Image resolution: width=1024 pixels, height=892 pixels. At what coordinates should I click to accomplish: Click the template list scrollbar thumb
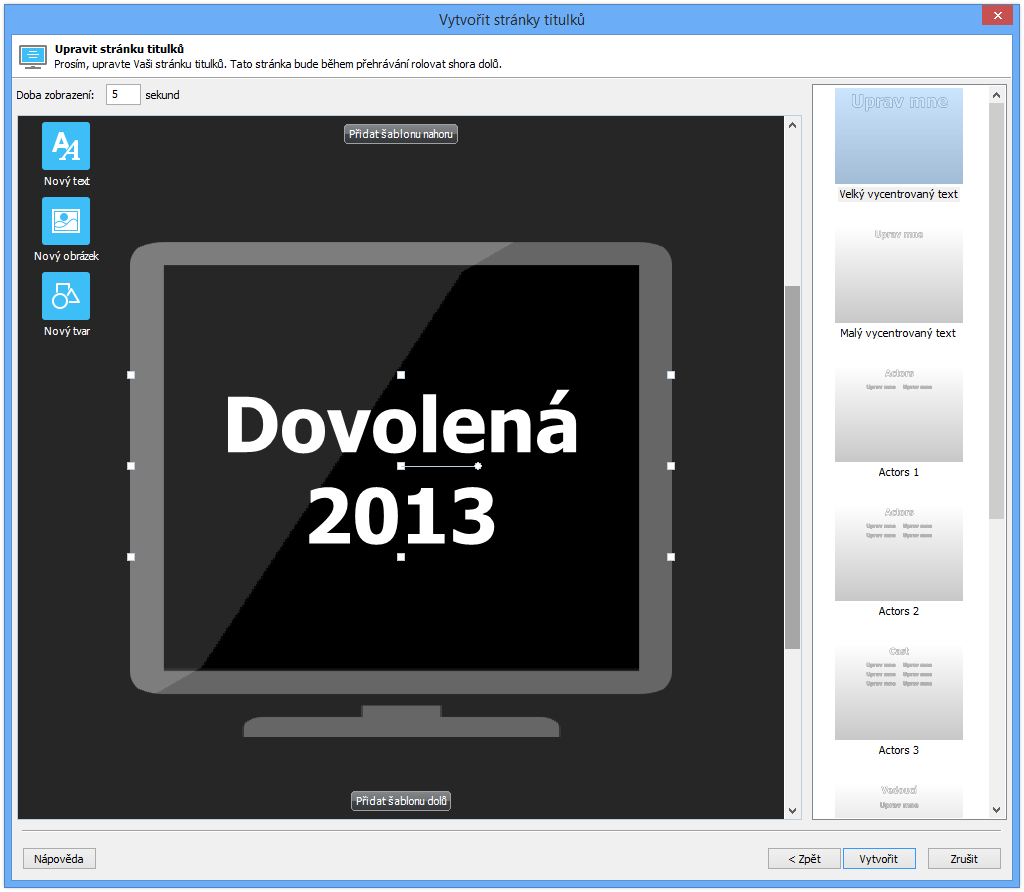click(996, 311)
